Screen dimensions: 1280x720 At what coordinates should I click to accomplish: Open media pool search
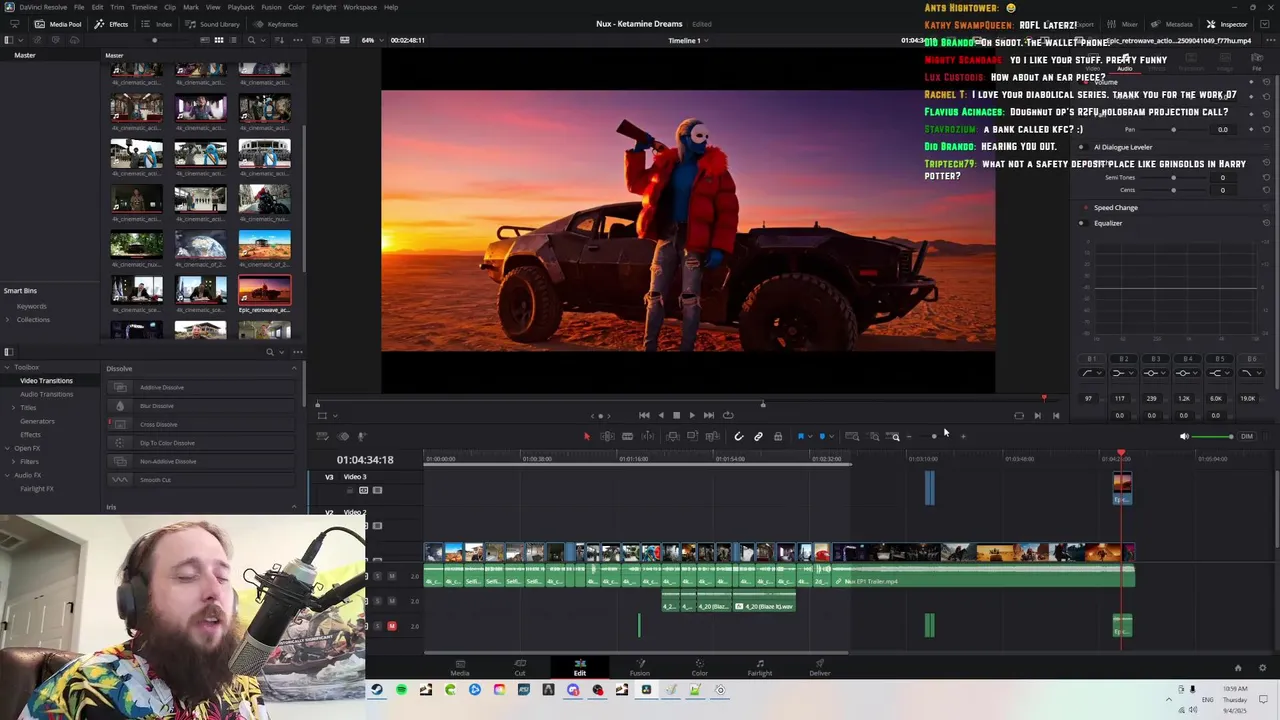[251, 40]
